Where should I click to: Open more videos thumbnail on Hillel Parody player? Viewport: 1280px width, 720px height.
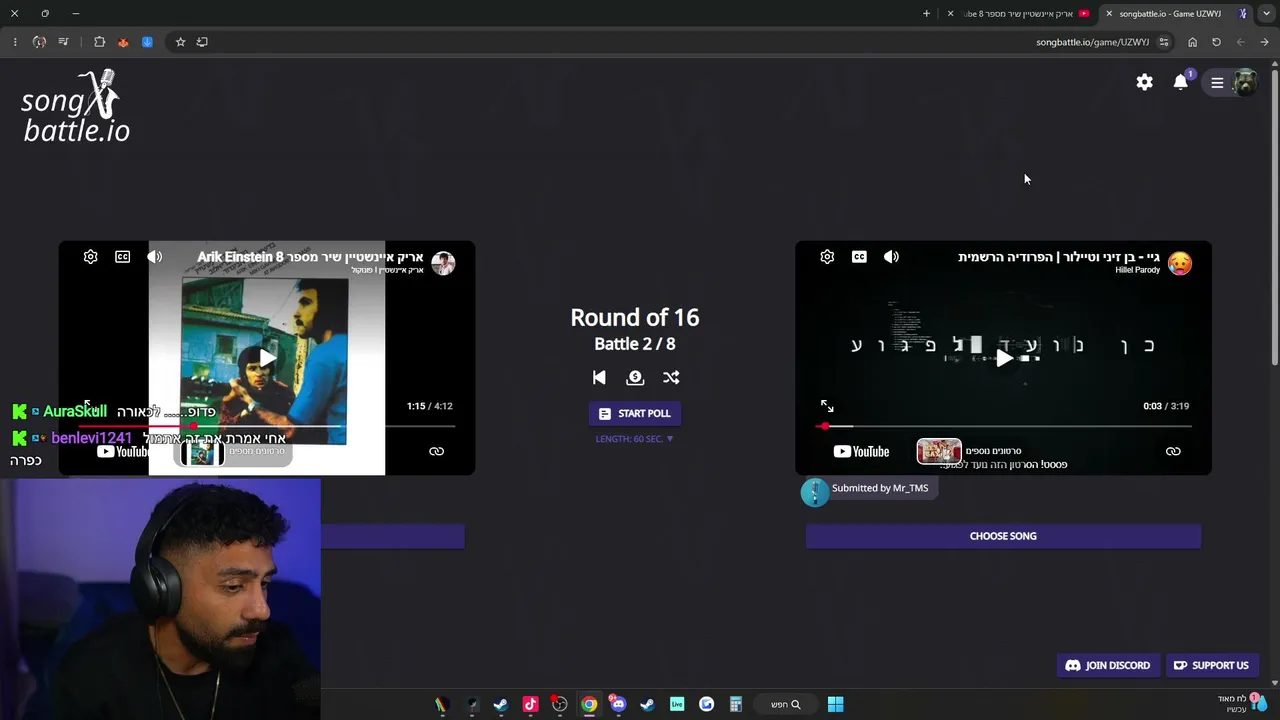coord(939,452)
